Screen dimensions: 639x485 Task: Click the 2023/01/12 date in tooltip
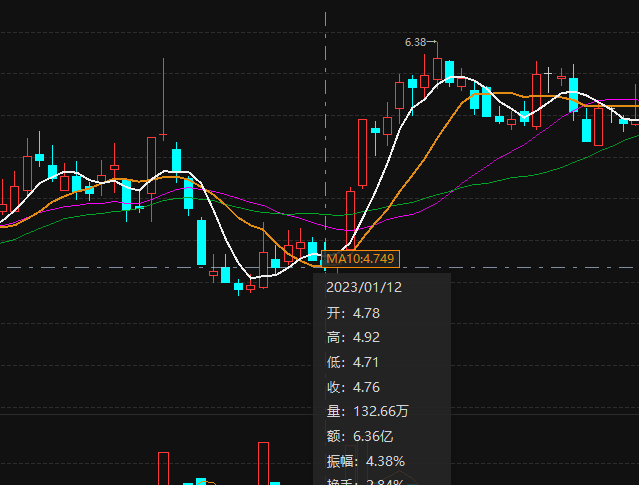pyautogui.click(x=364, y=287)
